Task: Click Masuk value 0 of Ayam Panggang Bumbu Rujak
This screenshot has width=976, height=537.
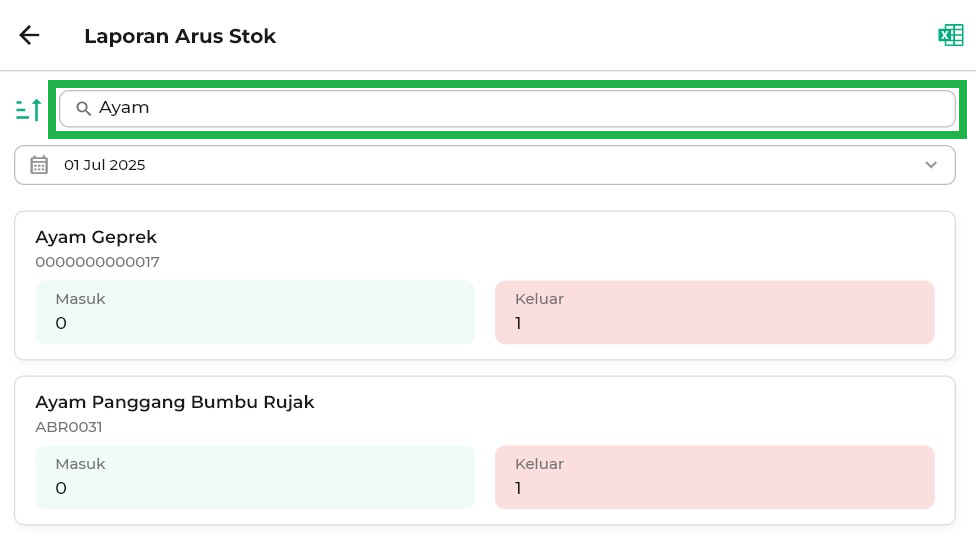Action: (x=61, y=488)
